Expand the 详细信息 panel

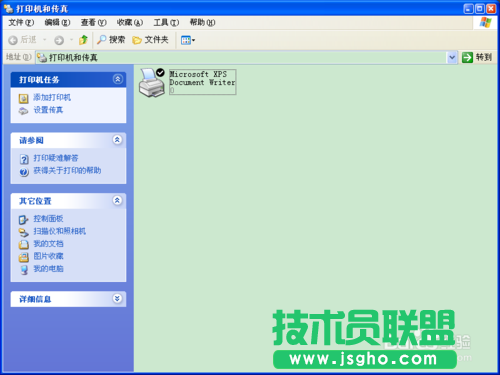point(117,299)
